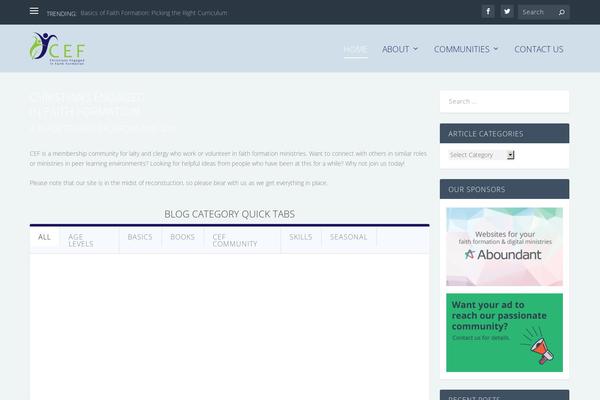Open the hamburger menu icon
Image resolution: width=600 pixels, height=400 pixels.
(34, 11)
